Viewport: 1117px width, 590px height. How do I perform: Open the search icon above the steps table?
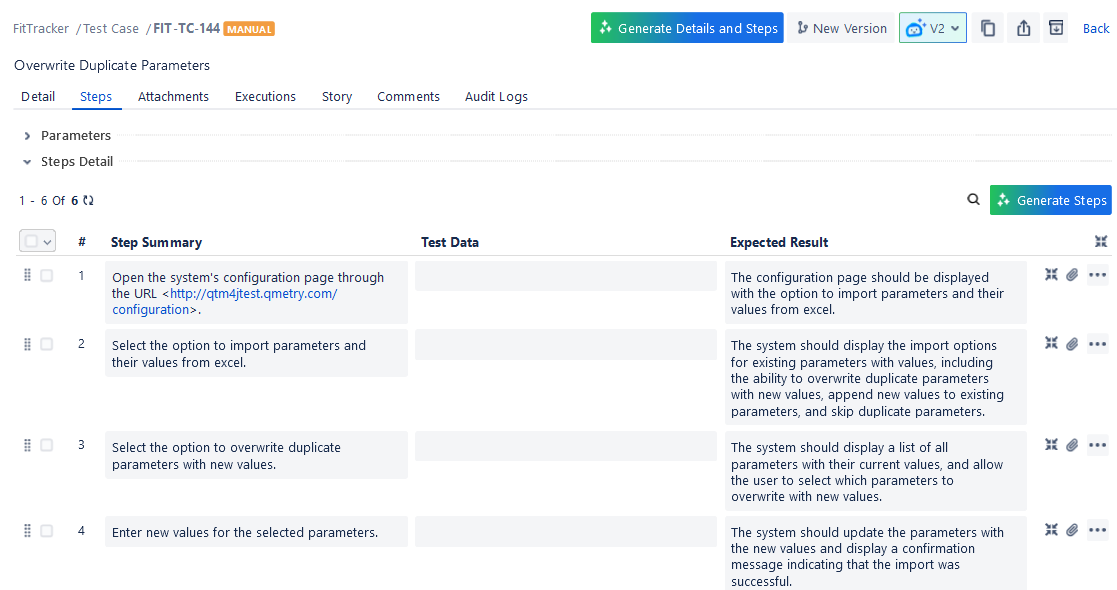[x=973, y=199]
